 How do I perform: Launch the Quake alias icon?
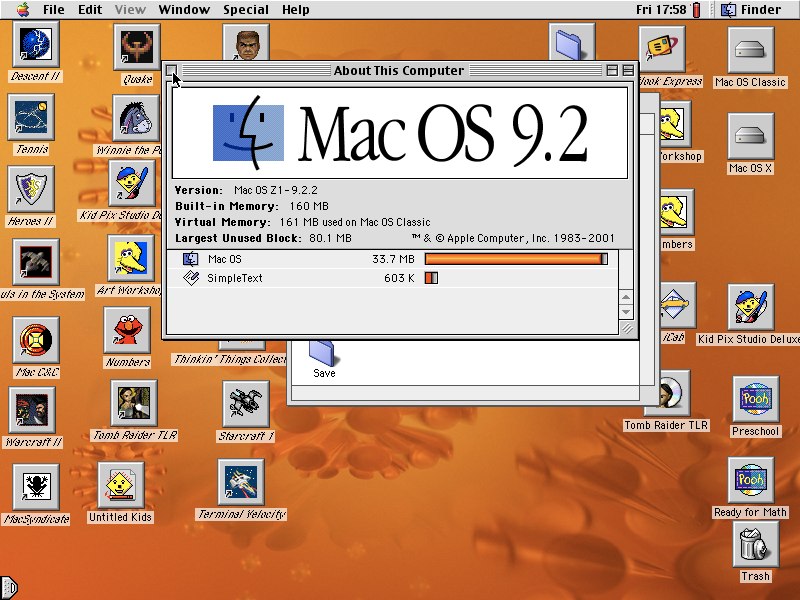pyautogui.click(x=137, y=47)
